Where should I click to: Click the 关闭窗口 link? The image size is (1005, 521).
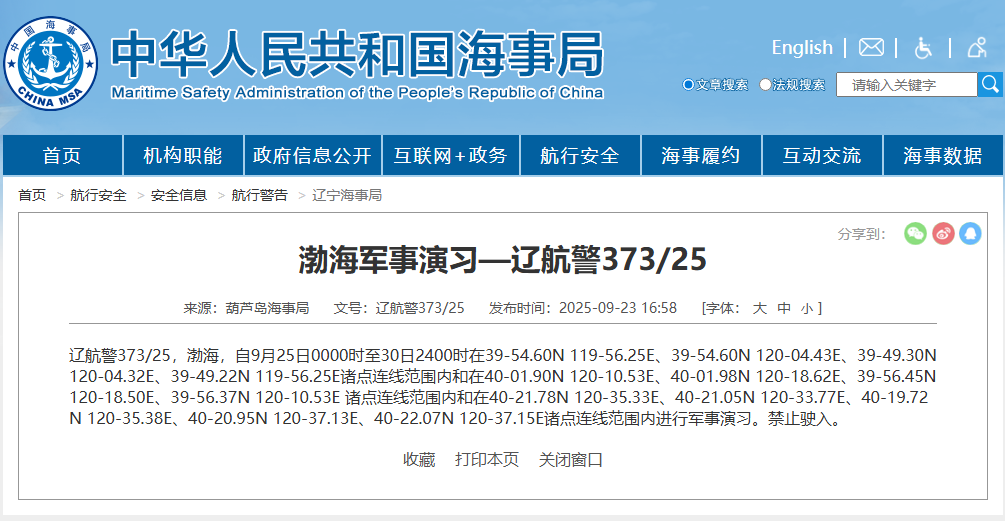(571, 460)
